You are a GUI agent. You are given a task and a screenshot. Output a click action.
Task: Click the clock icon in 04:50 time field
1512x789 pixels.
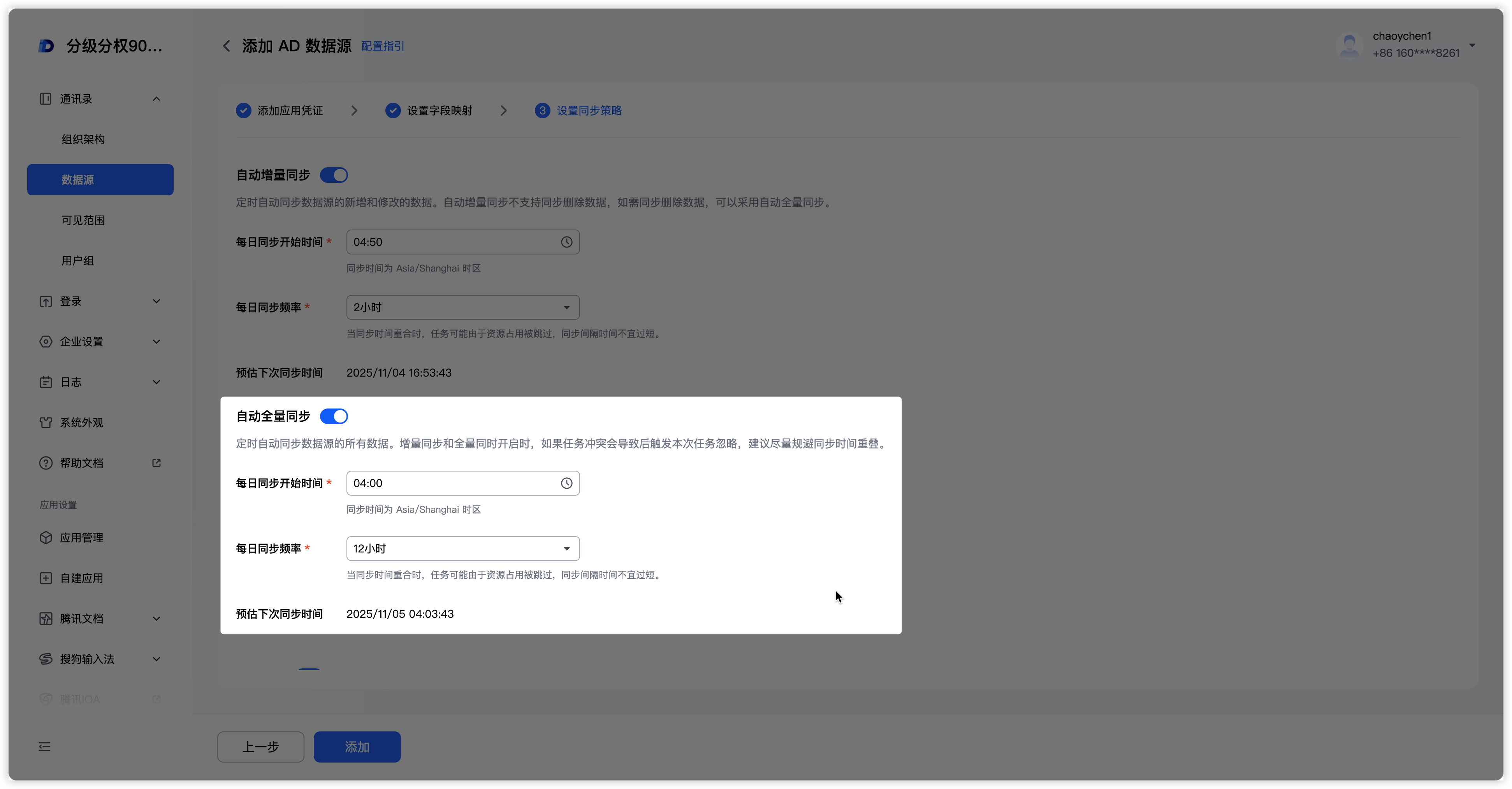[566, 242]
